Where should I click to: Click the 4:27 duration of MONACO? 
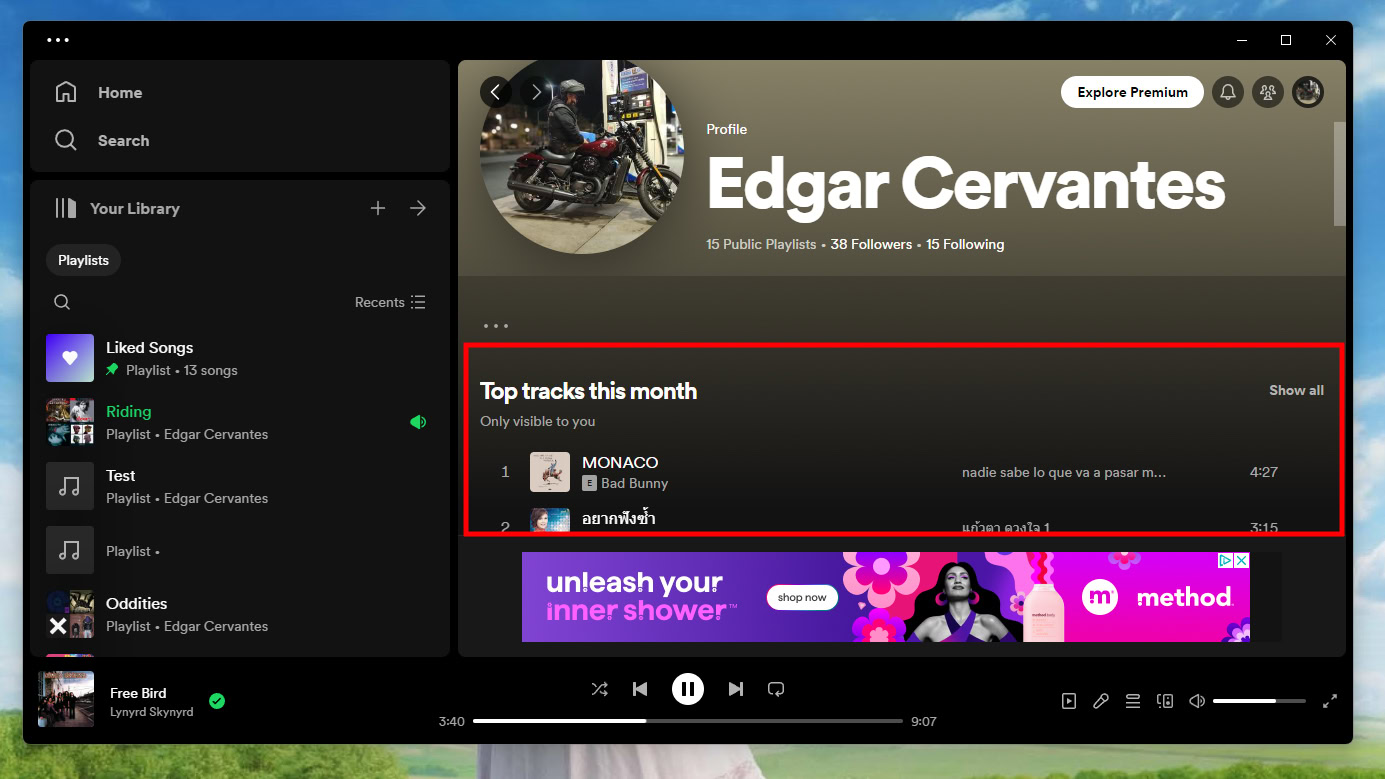click(x=1264, y=472)
